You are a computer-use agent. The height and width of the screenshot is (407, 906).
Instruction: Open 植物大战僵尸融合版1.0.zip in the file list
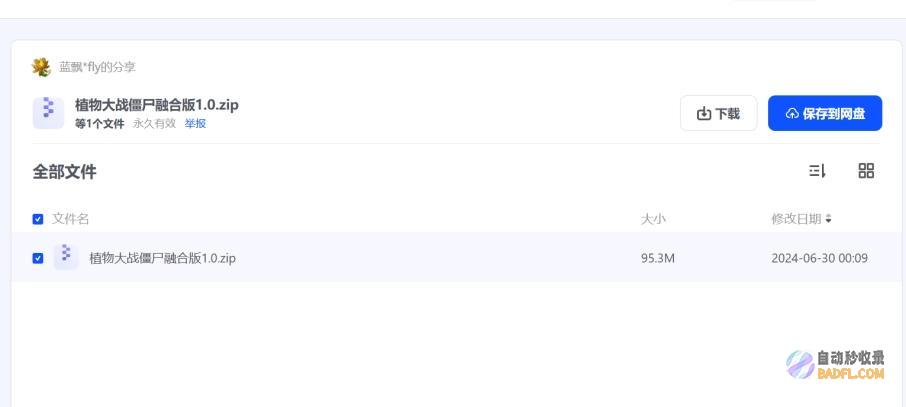tap(162, 258)
